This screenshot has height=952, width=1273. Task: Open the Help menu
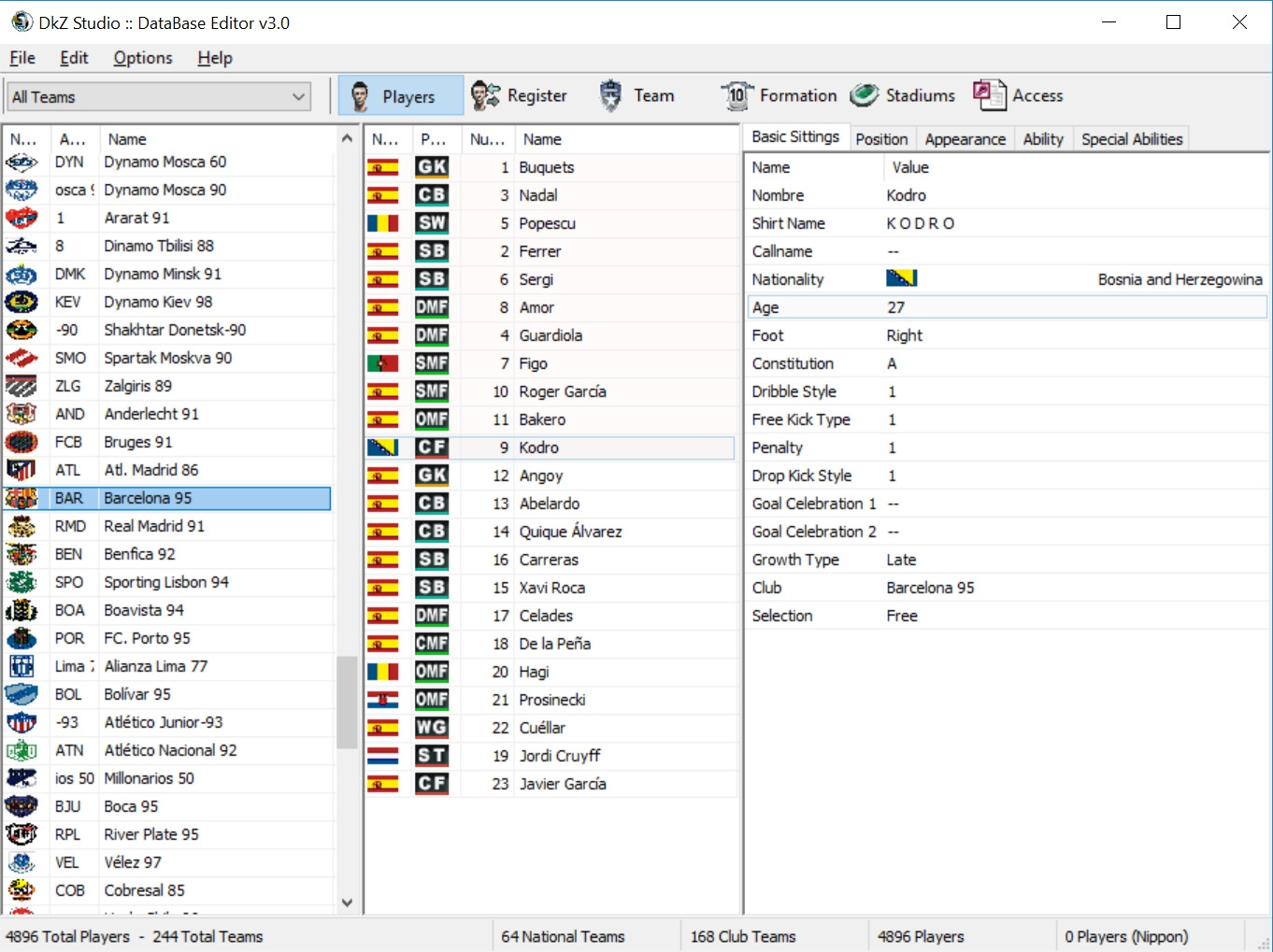tap(215, 58)
